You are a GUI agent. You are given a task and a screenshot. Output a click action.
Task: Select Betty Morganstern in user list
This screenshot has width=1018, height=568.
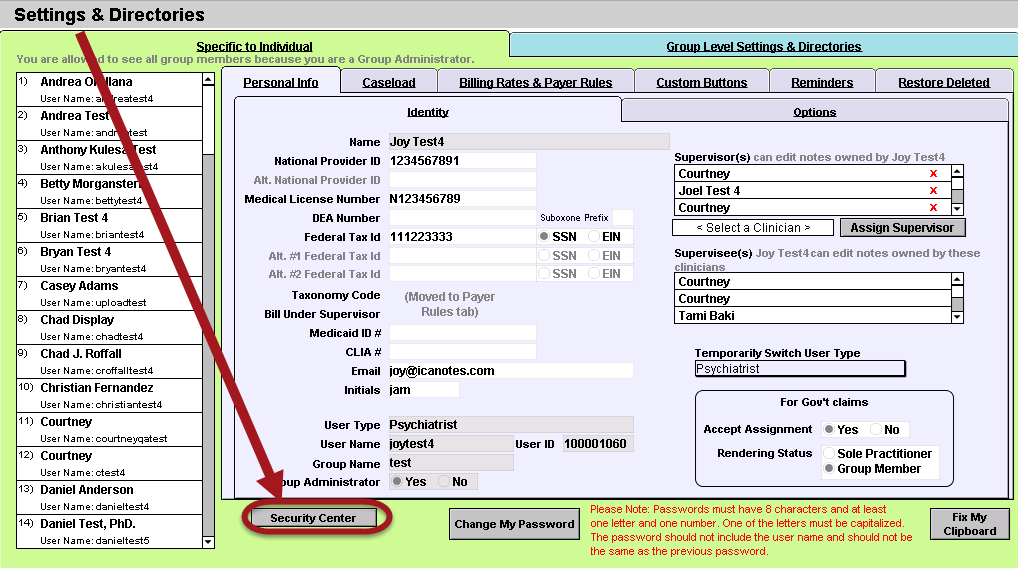[x=91, y=184]
